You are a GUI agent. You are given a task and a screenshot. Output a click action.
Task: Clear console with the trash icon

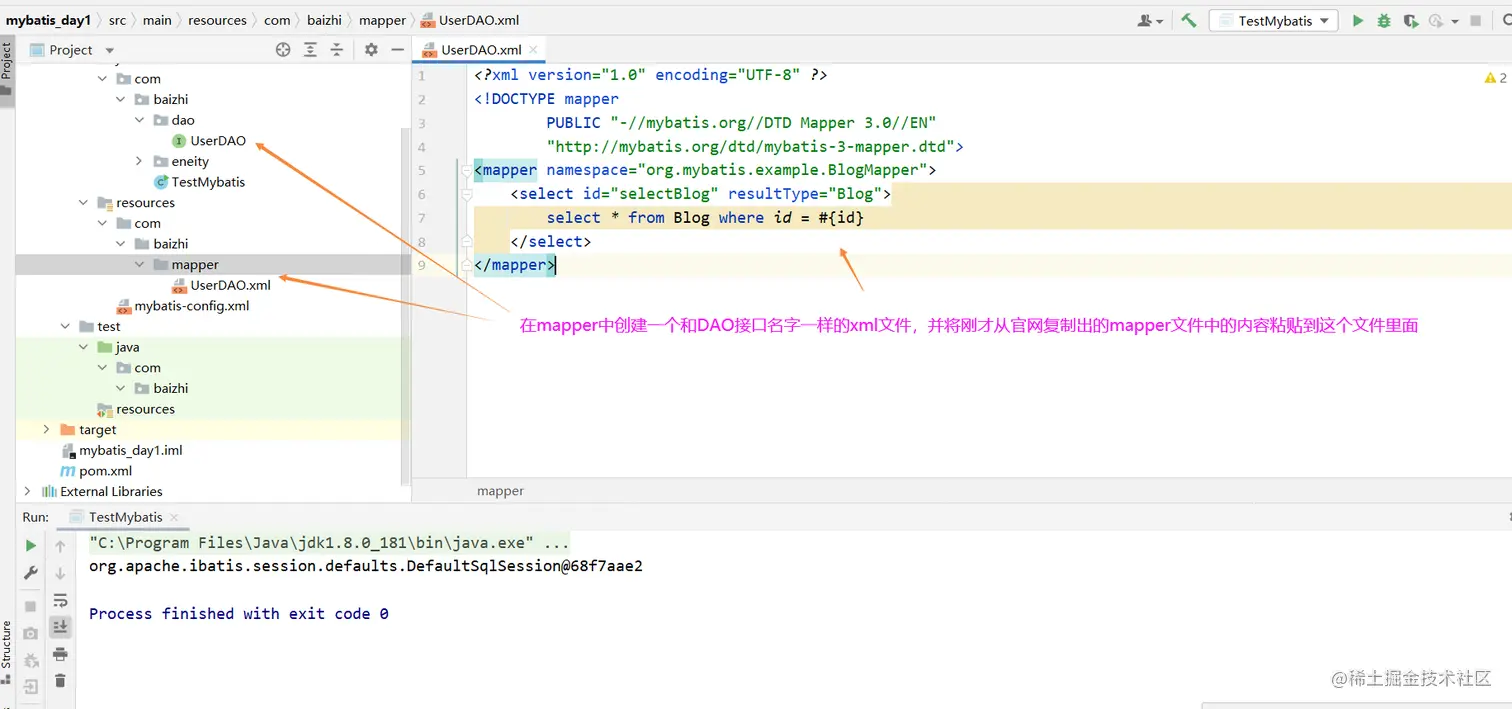click(x=60, y=680)
